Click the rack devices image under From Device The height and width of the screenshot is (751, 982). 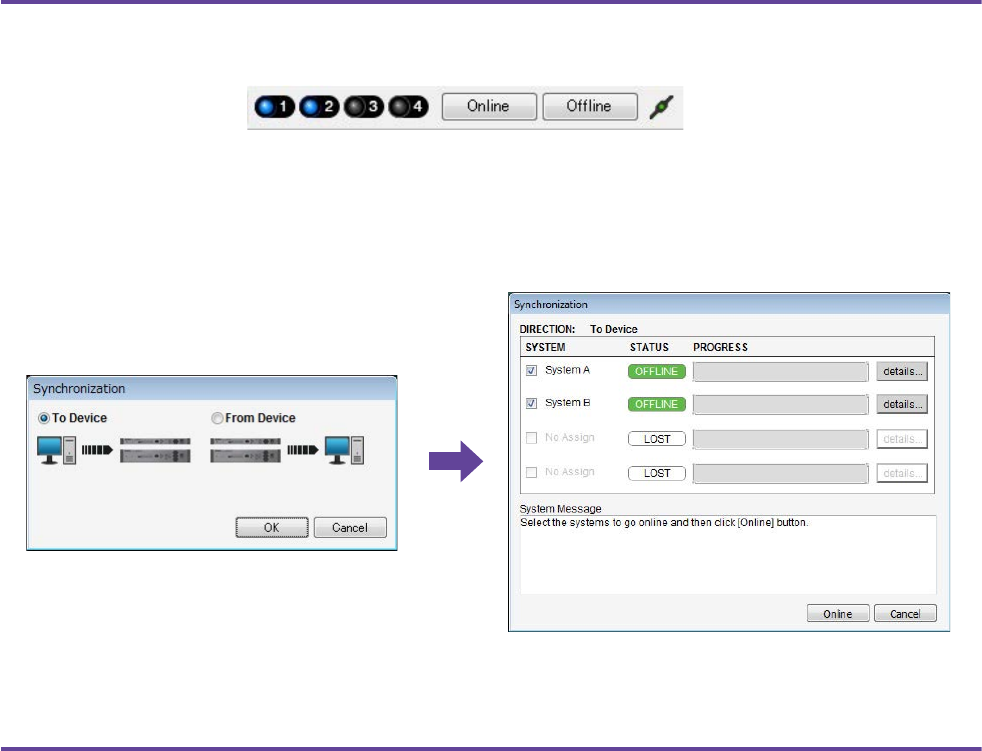point(246,450)
